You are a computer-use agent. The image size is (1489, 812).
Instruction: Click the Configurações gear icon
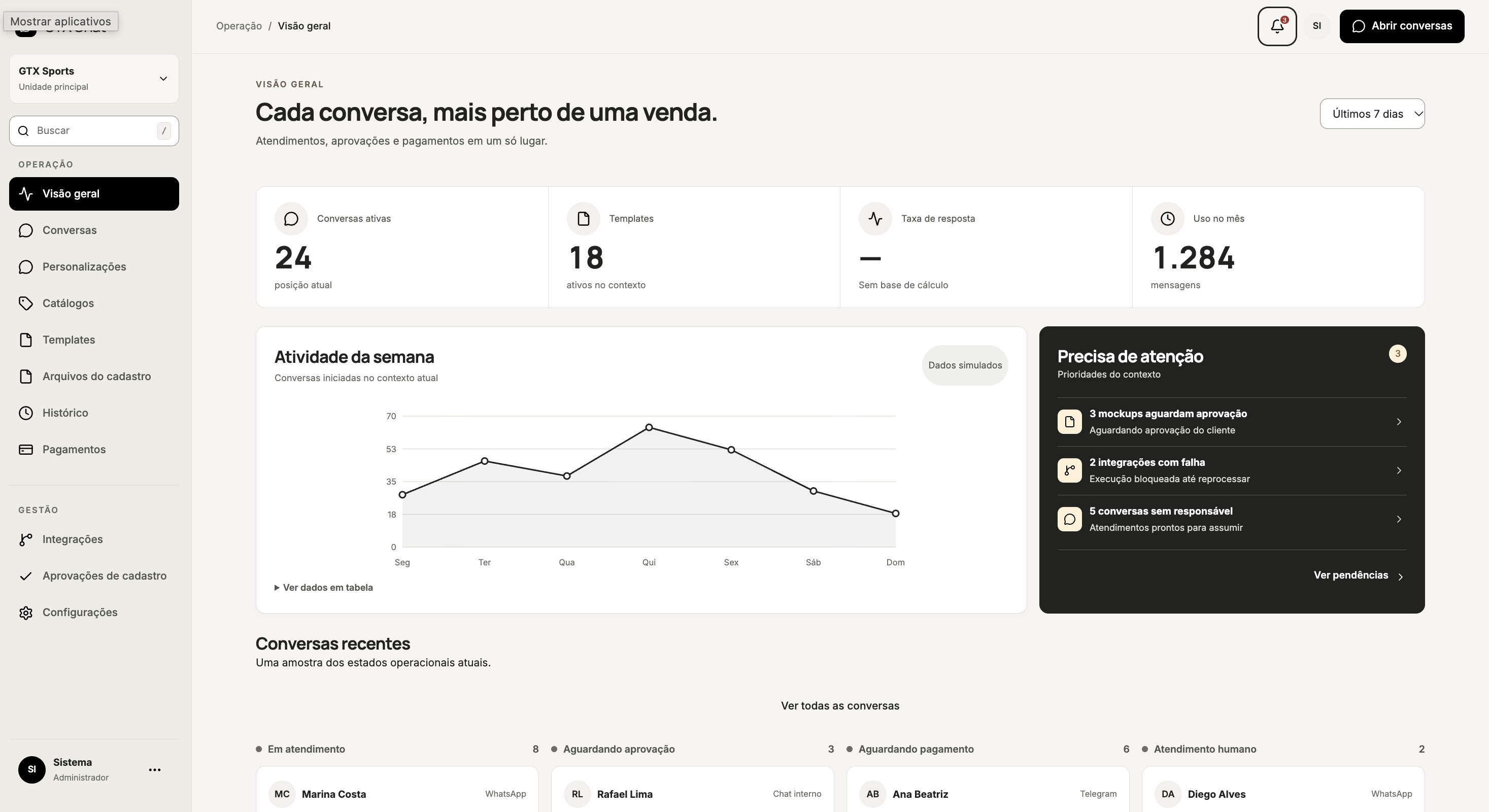pyautogui.click(x=25, y=613)
